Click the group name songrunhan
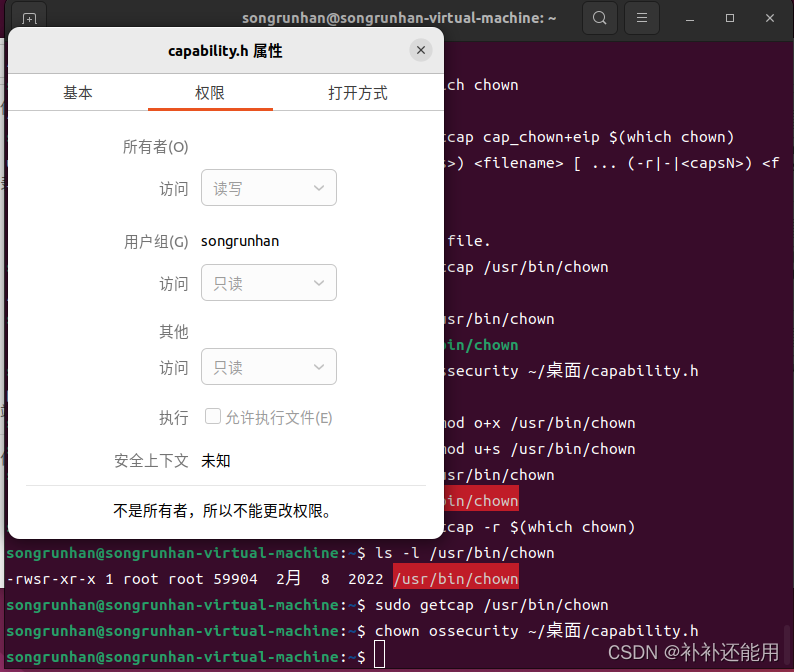 [240, 241]
